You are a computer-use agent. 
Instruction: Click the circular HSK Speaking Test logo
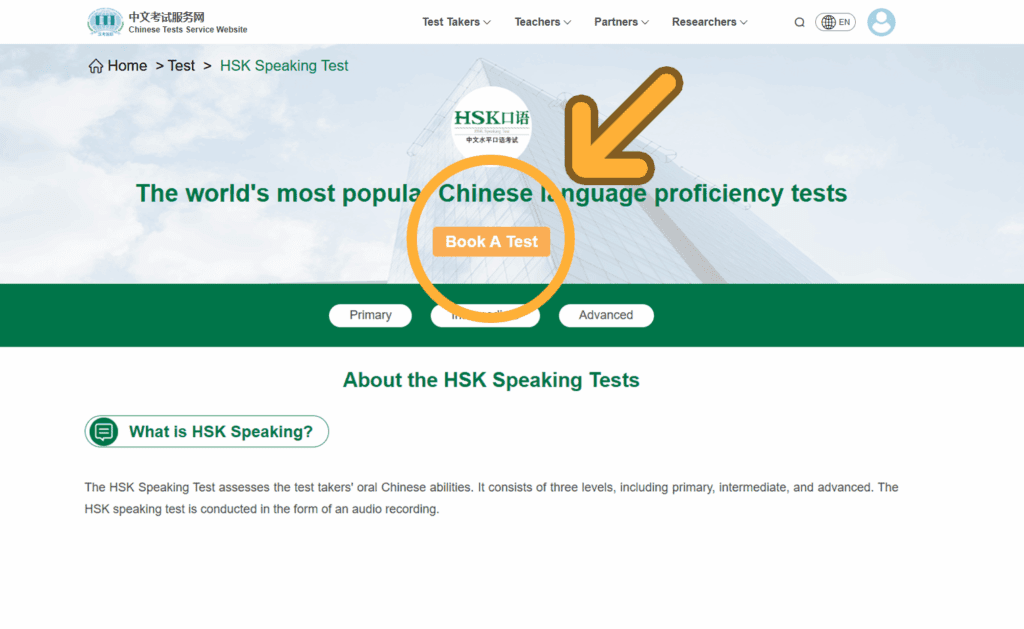click(491, 124)
